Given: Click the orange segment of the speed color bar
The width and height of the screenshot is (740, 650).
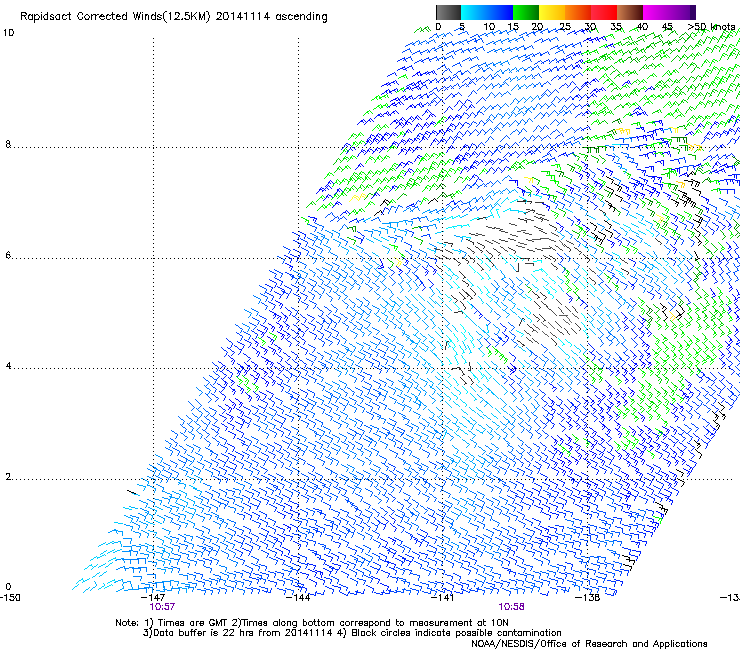Looking at the screenshot, I should (x=578, y=12).
